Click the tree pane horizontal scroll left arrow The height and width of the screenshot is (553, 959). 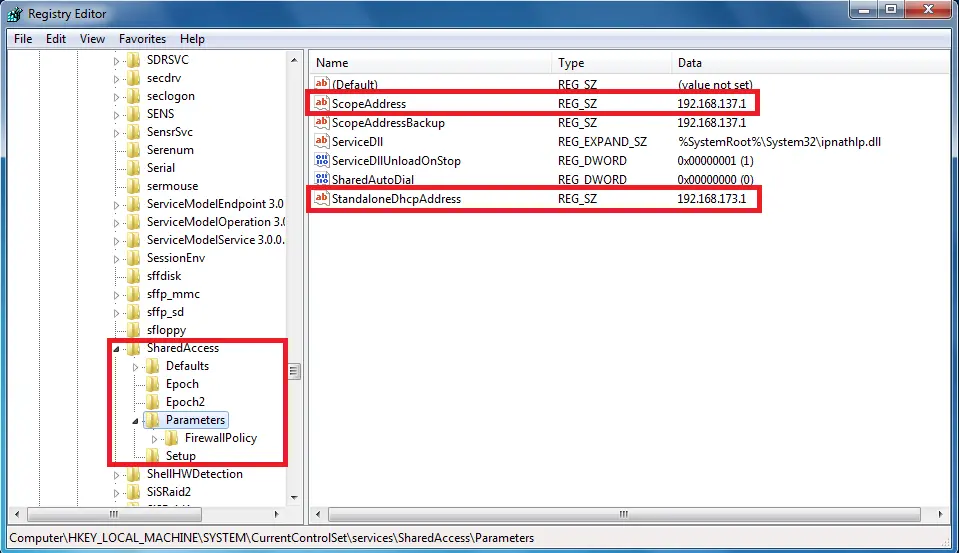point(17,514)
